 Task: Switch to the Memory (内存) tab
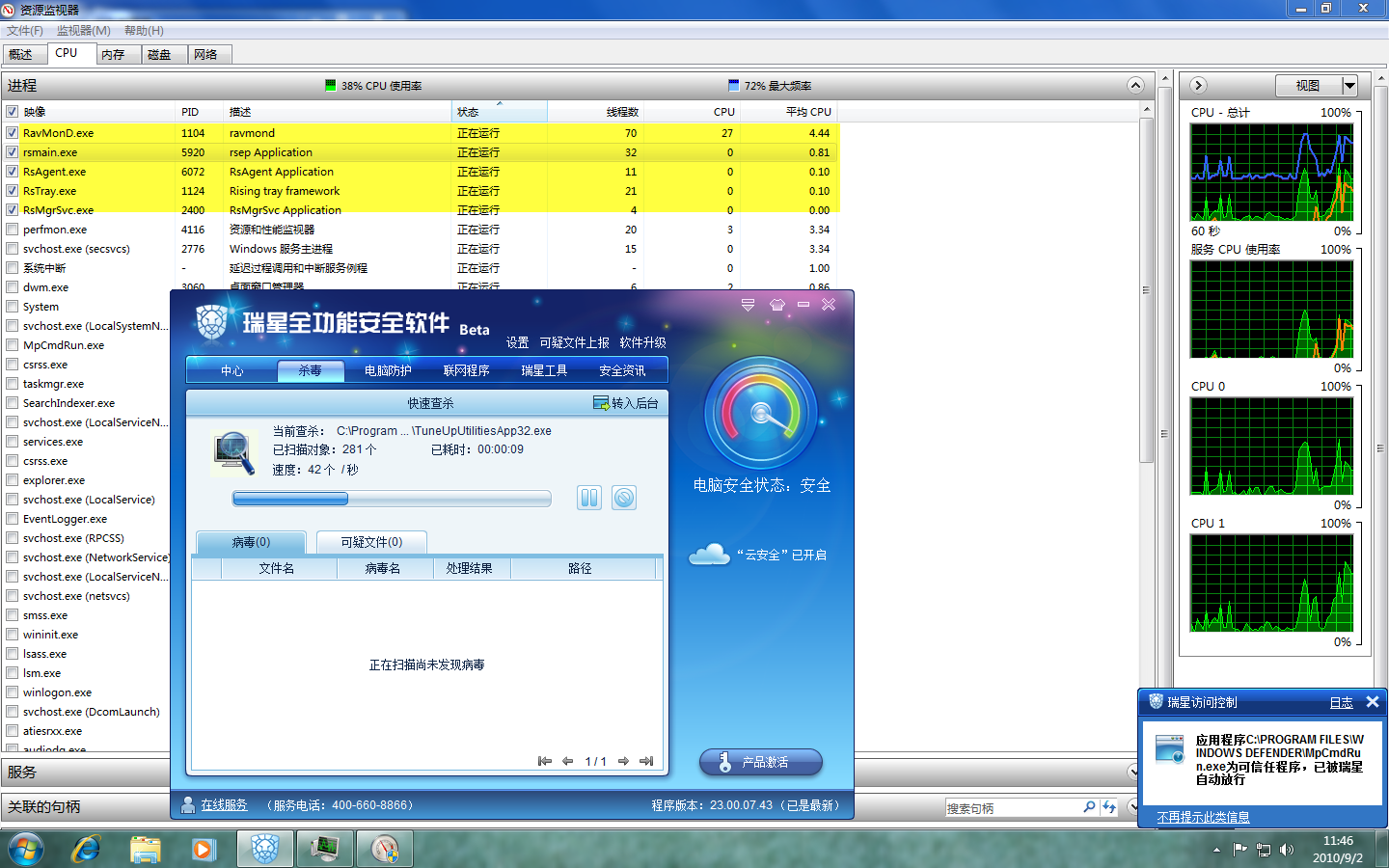click(119, 55)
